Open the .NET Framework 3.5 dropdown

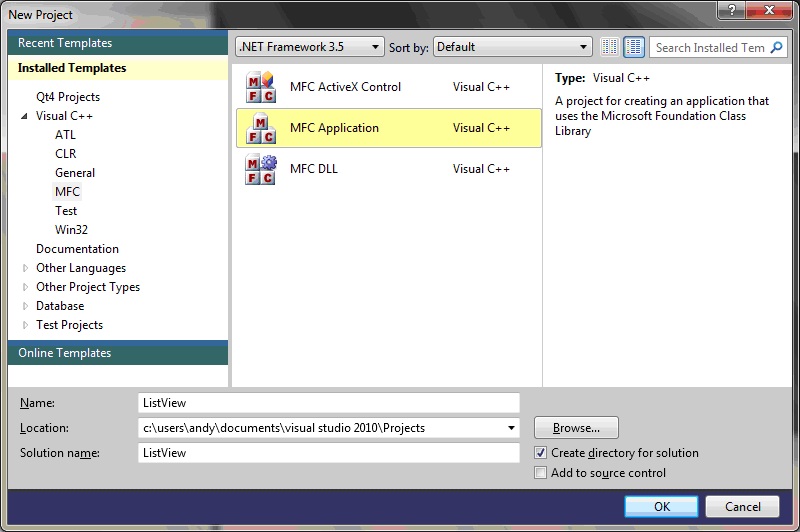[x=310, y=47]
